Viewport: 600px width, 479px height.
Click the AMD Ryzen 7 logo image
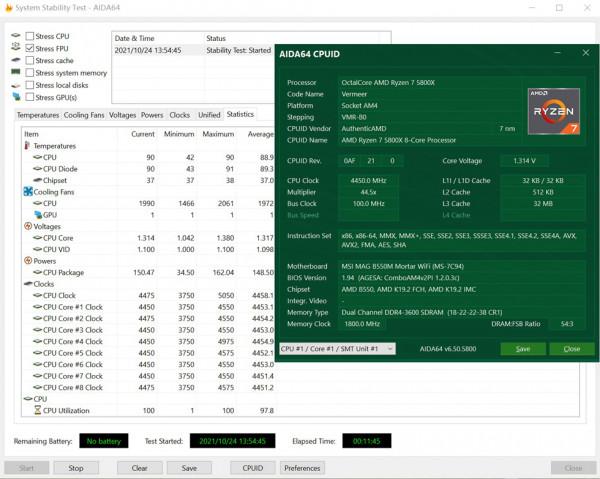(x=554, y=111)
